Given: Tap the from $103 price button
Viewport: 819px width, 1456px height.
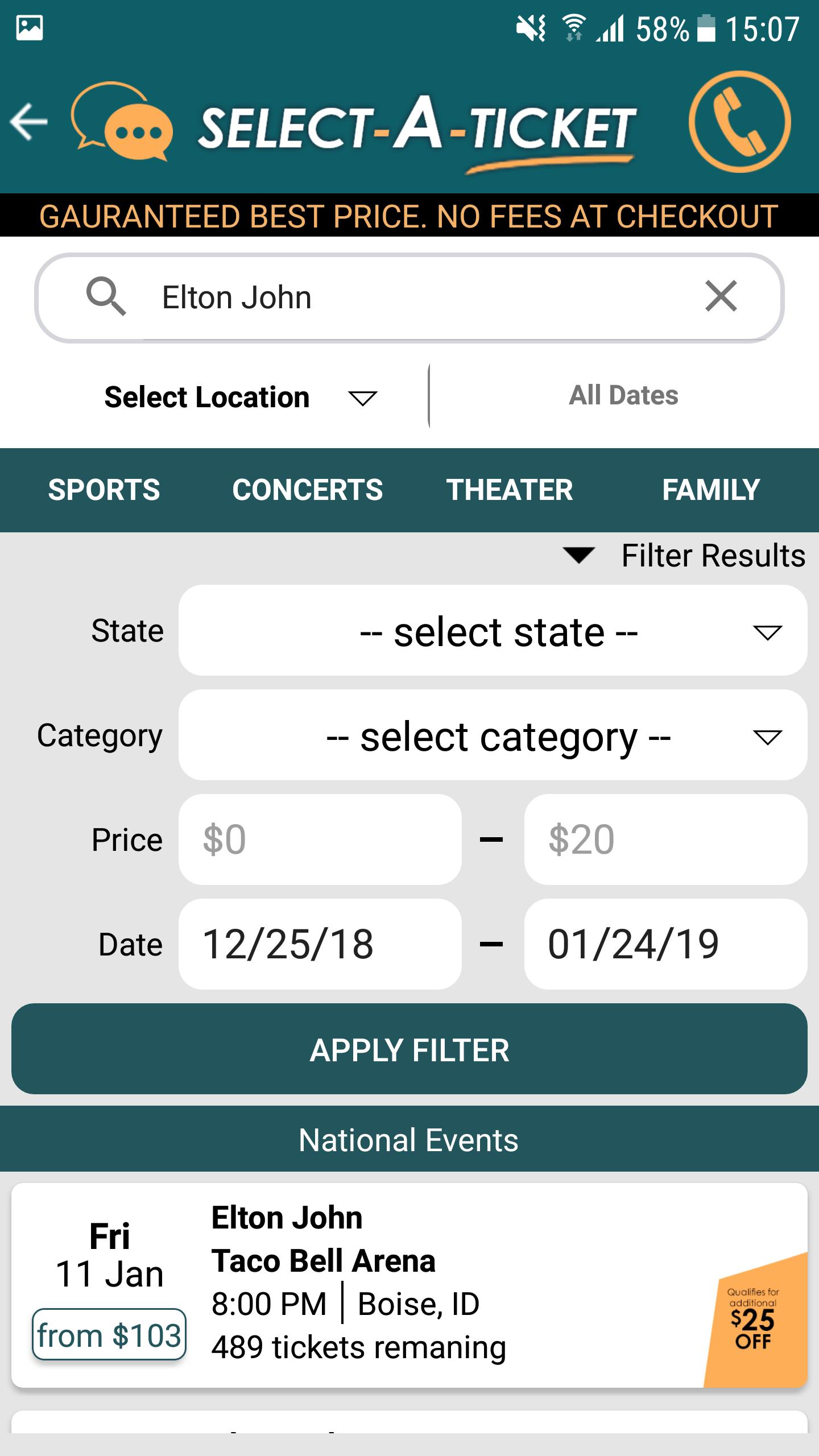Looking at the screenshot, I should click(x=109, y=1335).
